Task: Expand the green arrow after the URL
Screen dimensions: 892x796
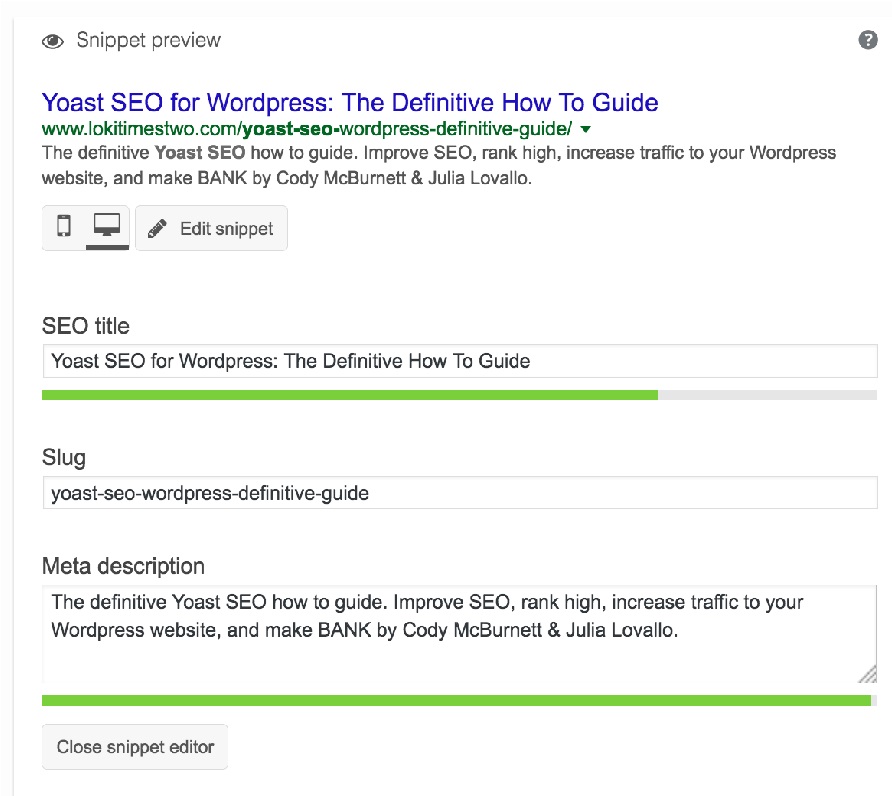Action: click(x=586, y=130)
